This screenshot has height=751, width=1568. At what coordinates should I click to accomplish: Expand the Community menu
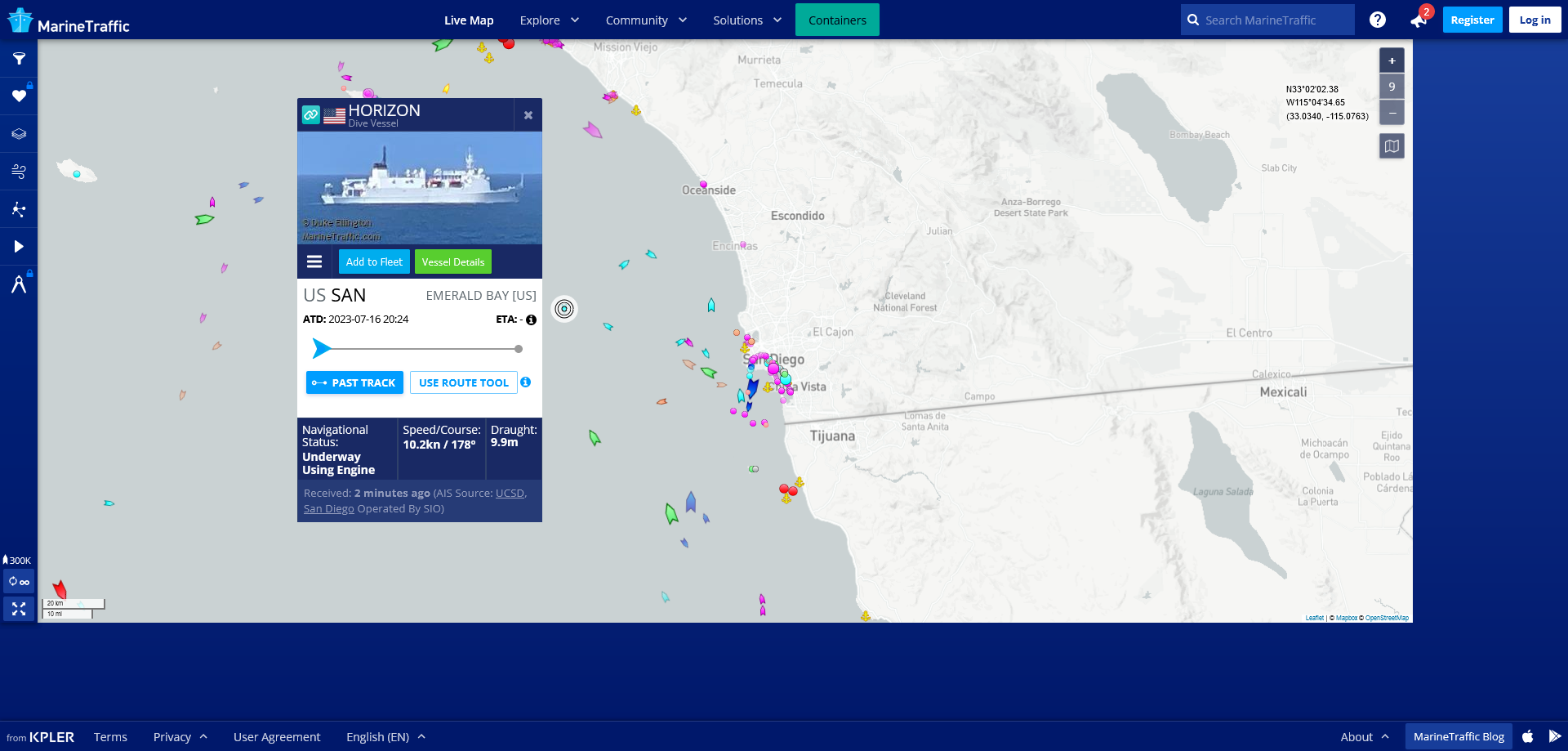pyautogui.click(x=646, y=20)
